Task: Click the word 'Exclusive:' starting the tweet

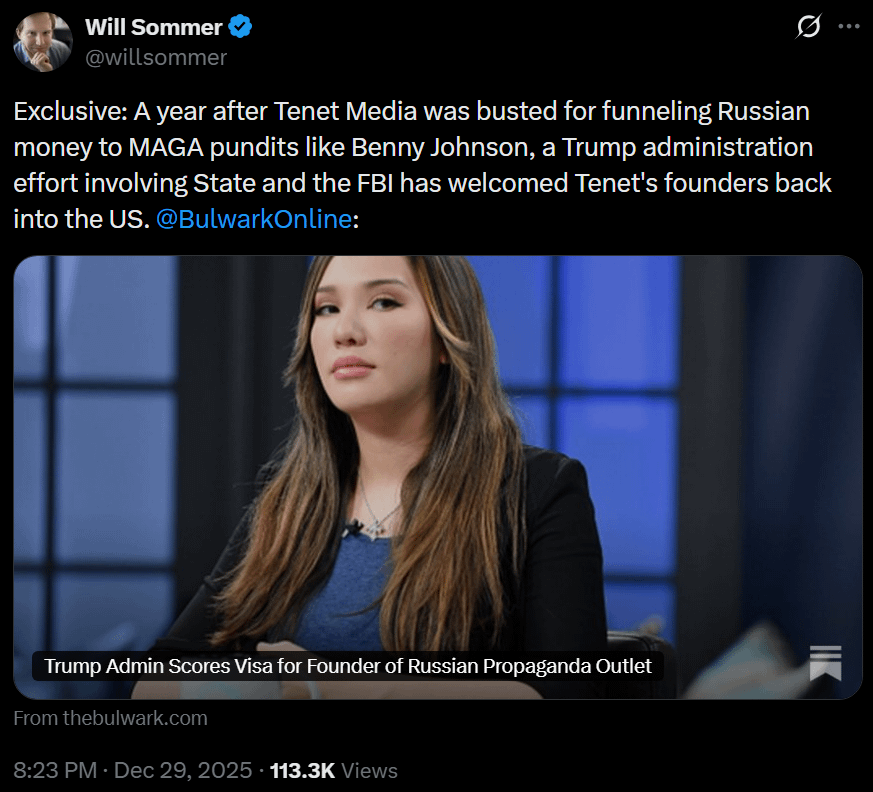Action: click(70, 111)
